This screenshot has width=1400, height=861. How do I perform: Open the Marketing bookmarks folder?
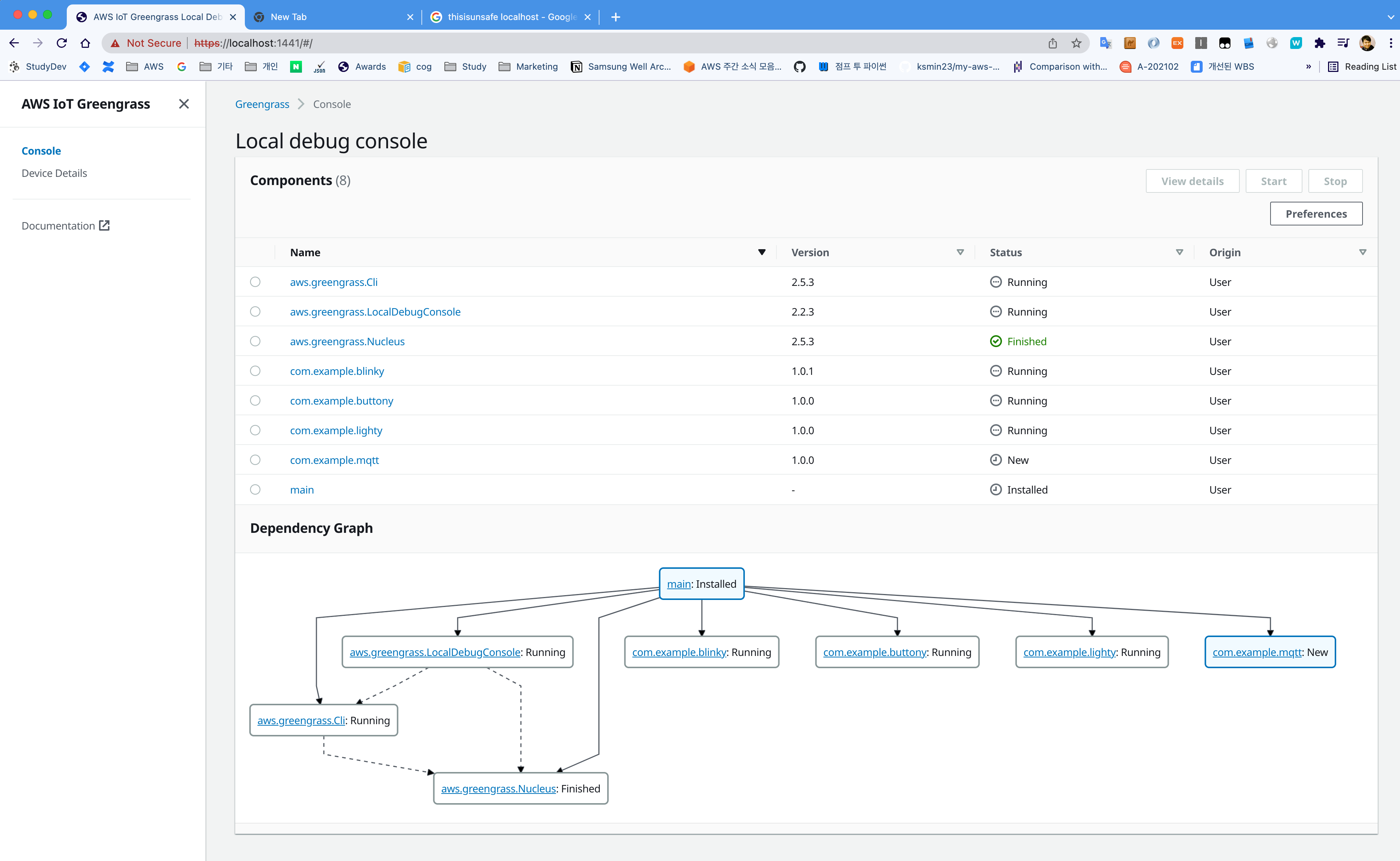click(528, 67)
